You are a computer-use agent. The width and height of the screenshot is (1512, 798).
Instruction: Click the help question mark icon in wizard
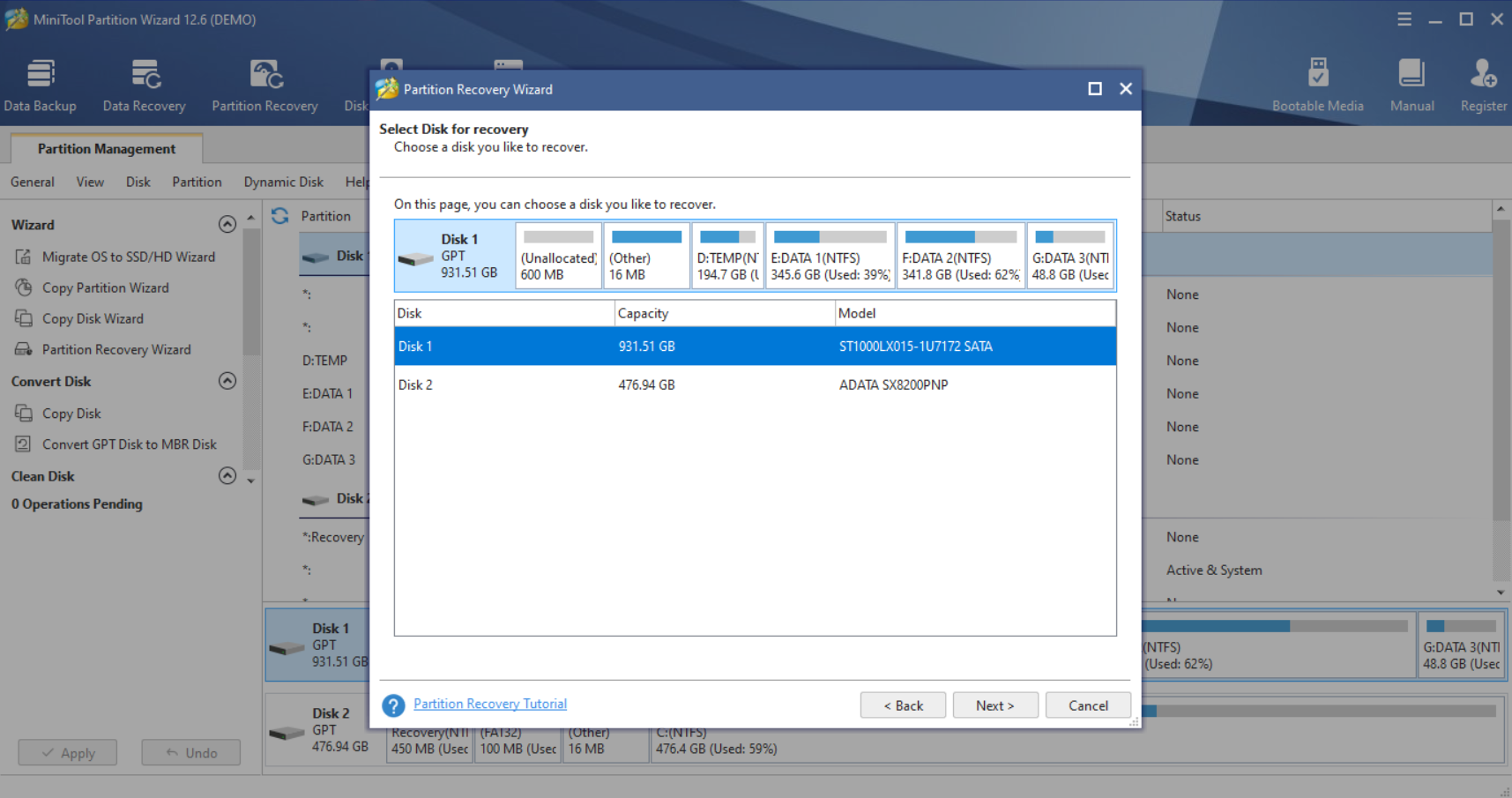(393, 705)
